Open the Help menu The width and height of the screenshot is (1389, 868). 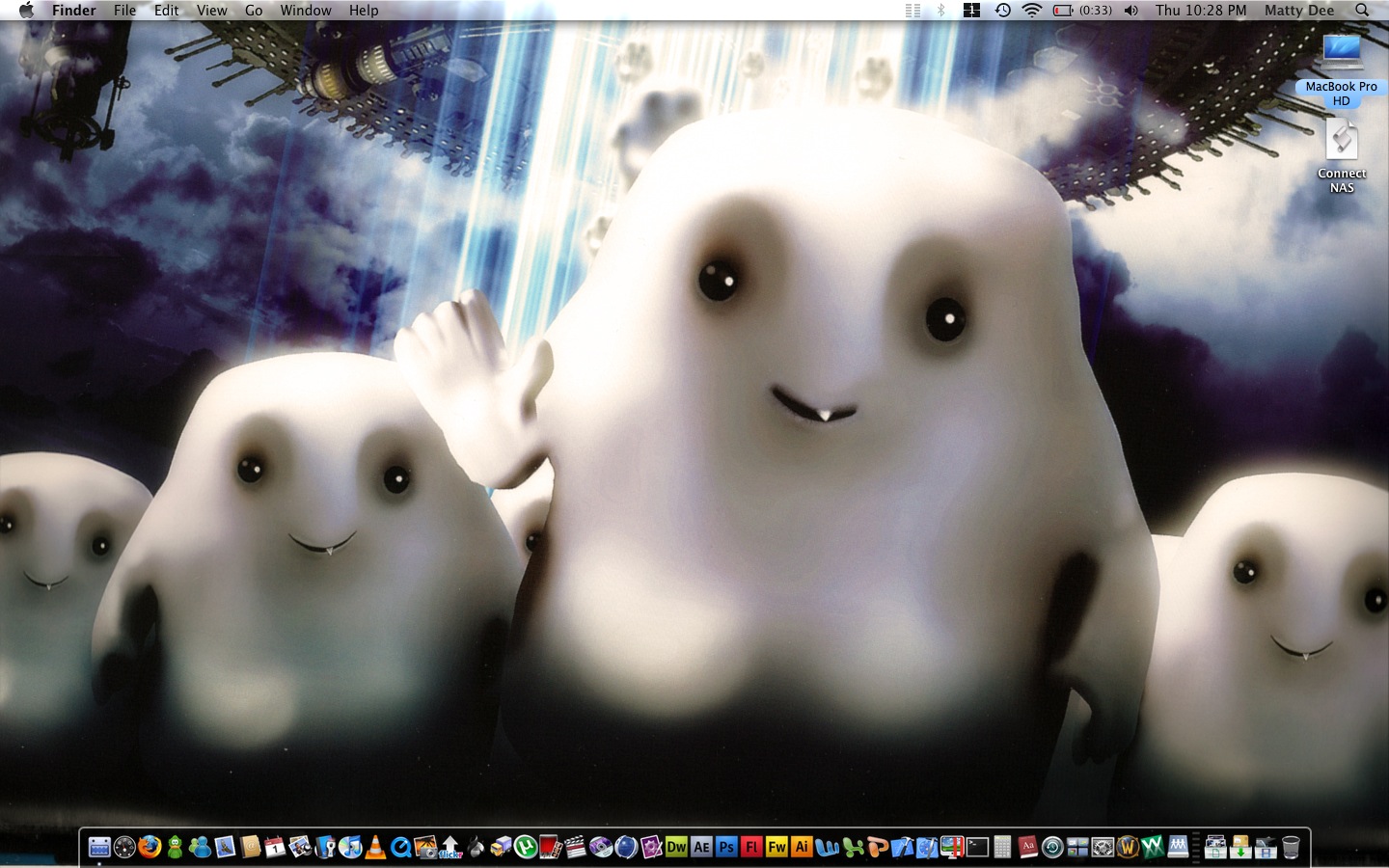tap(364, 10)
